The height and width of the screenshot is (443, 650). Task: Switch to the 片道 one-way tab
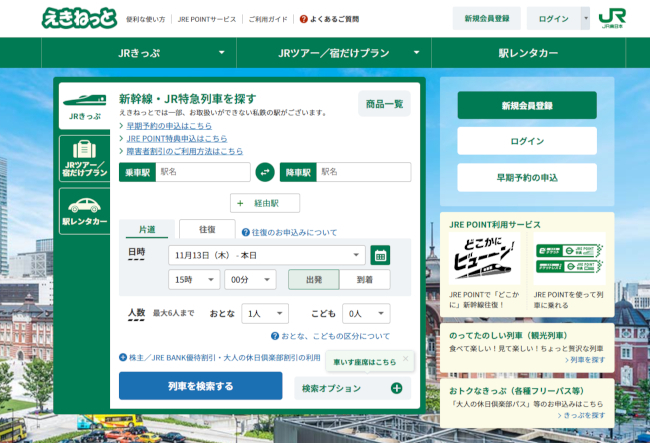point(148,230)
